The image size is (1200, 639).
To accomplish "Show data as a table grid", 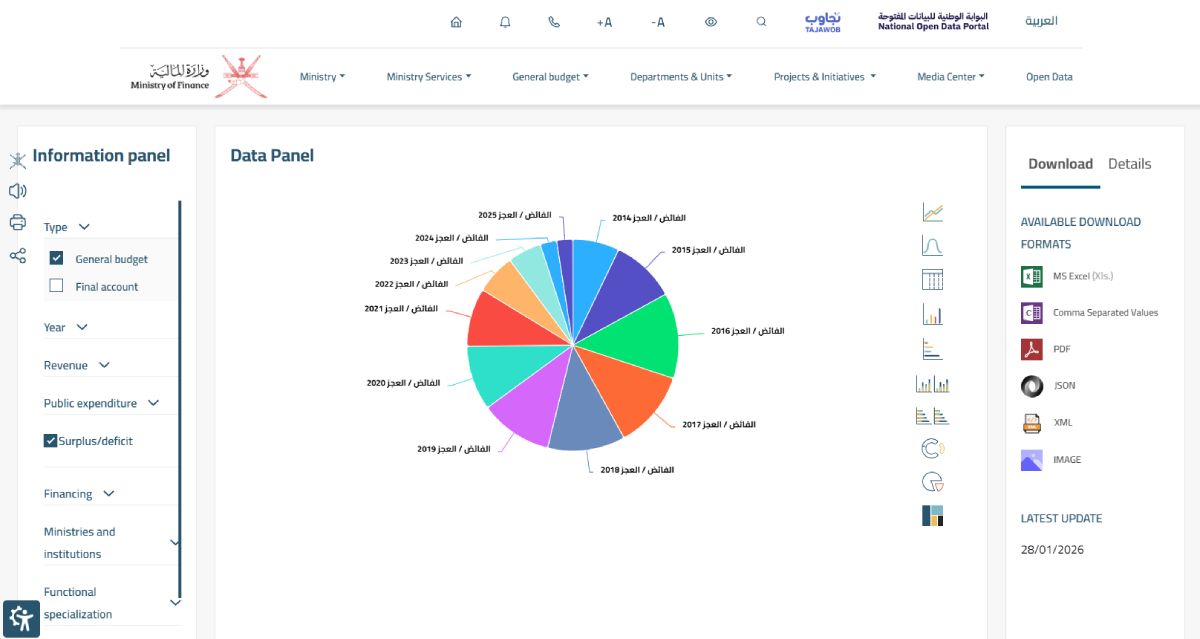I will (933, 280).
